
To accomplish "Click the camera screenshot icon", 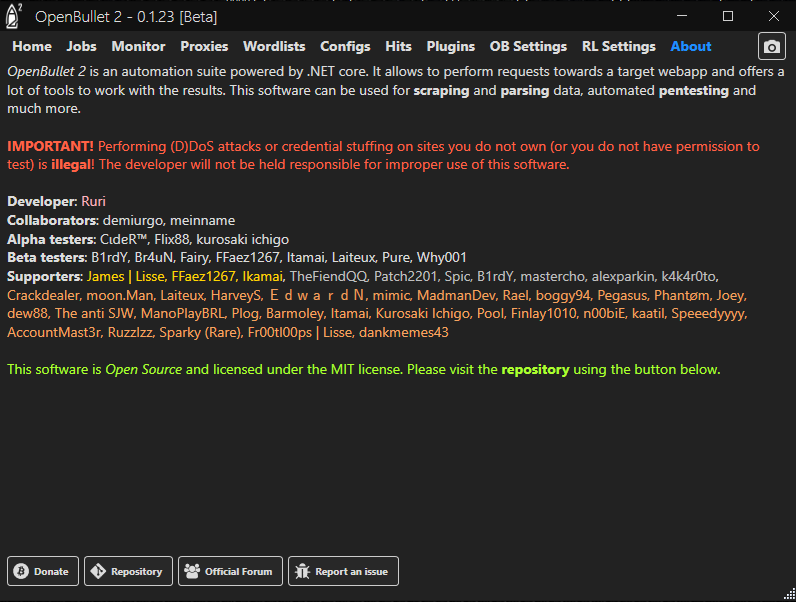I will [772, 47].
